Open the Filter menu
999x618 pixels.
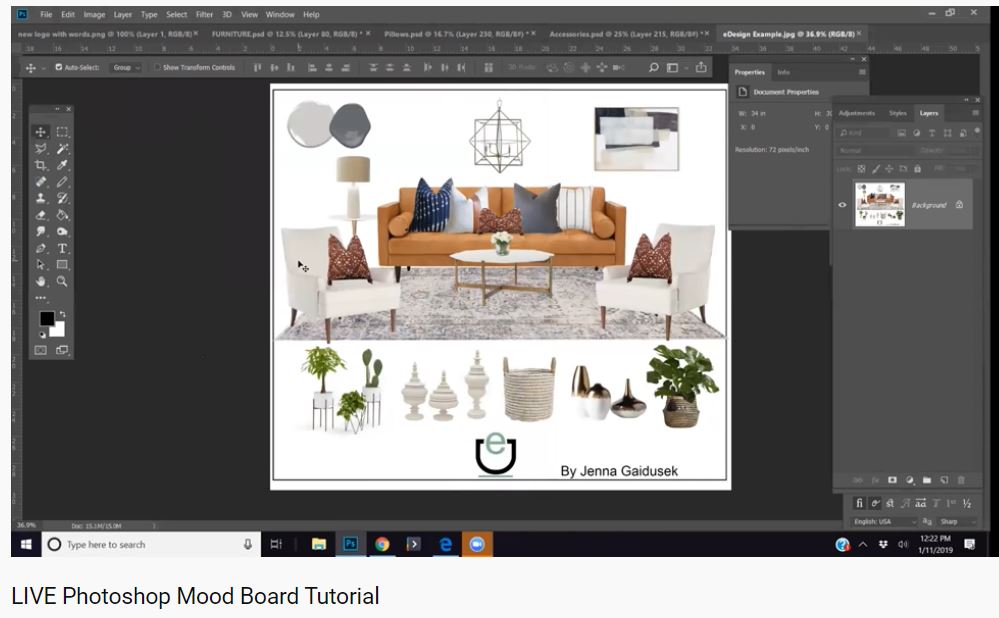pyautogui.click(x=204, y=15)
